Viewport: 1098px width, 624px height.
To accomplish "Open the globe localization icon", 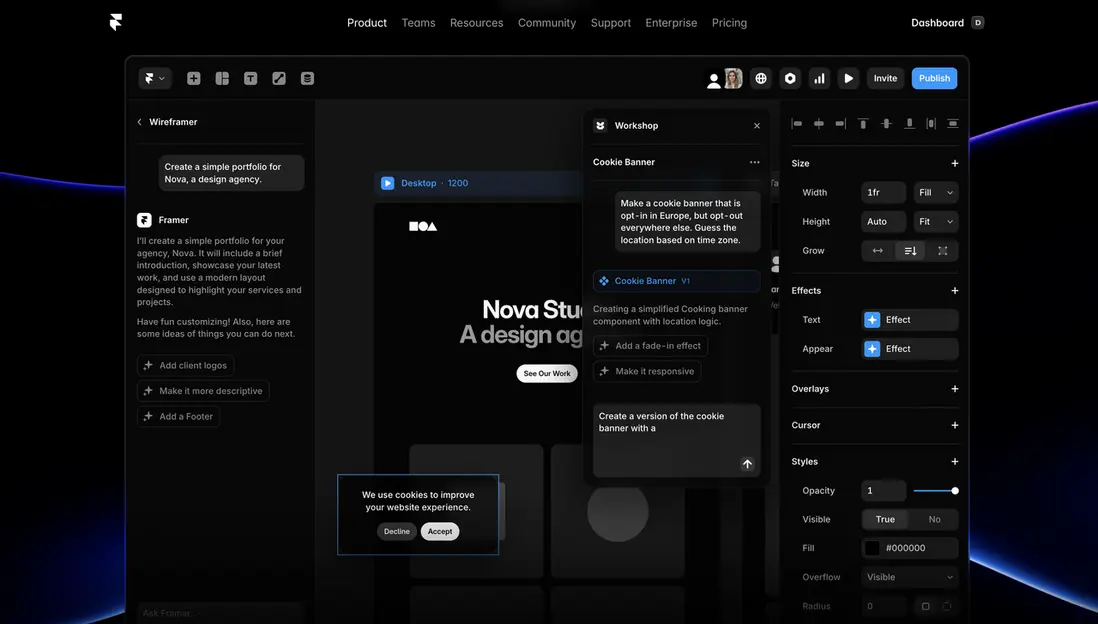I will pyautogui.click(x=761, y=78).
